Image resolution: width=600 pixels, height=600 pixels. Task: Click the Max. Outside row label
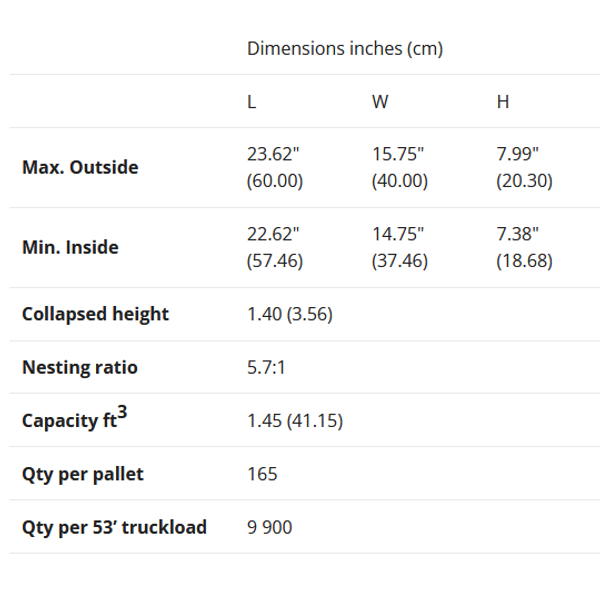(x=80, y=167)
